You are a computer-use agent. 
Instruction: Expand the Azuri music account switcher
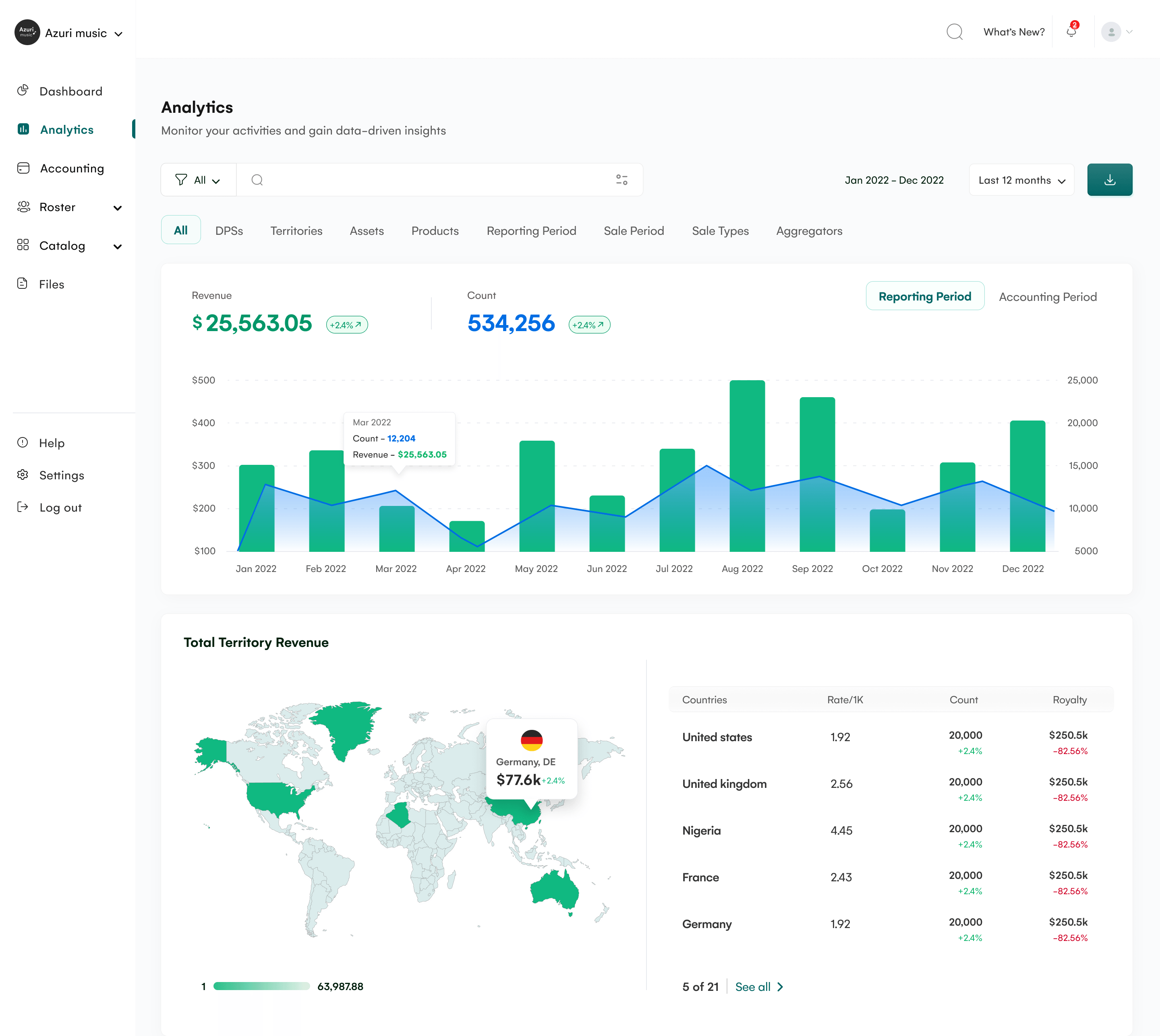[118, 33]
